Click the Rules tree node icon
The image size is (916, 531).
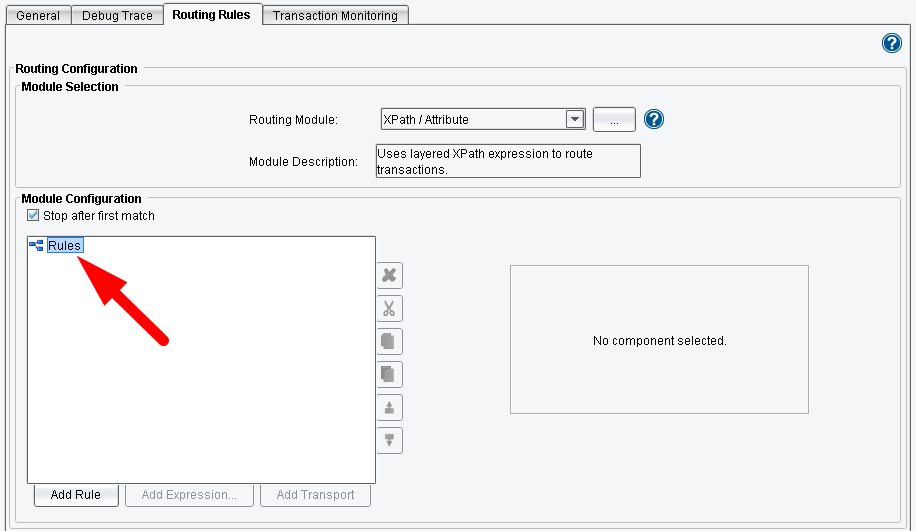pos(36,245)
